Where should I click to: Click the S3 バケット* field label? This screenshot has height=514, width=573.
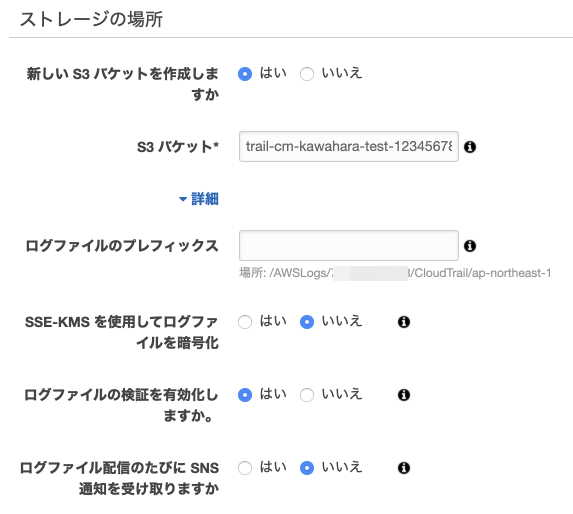tap(178, 147)
